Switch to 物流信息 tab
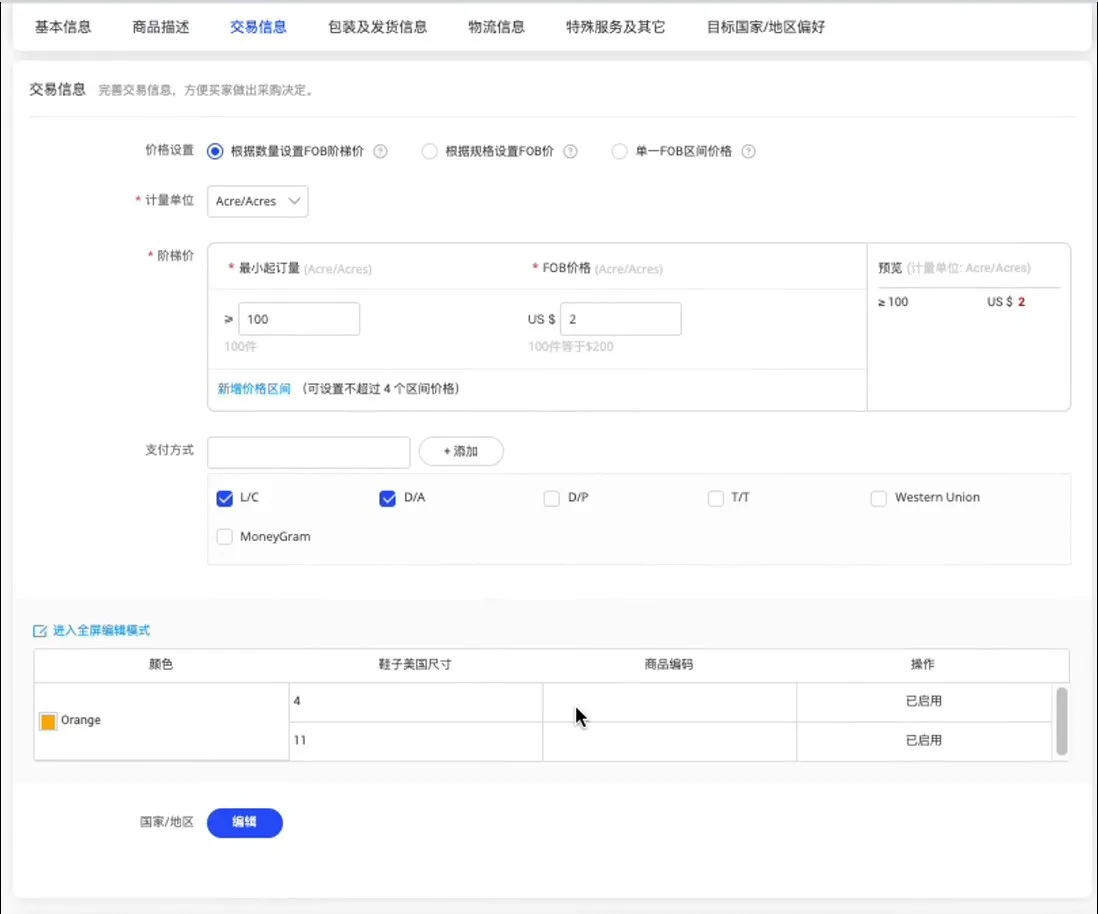 point(496,27)
